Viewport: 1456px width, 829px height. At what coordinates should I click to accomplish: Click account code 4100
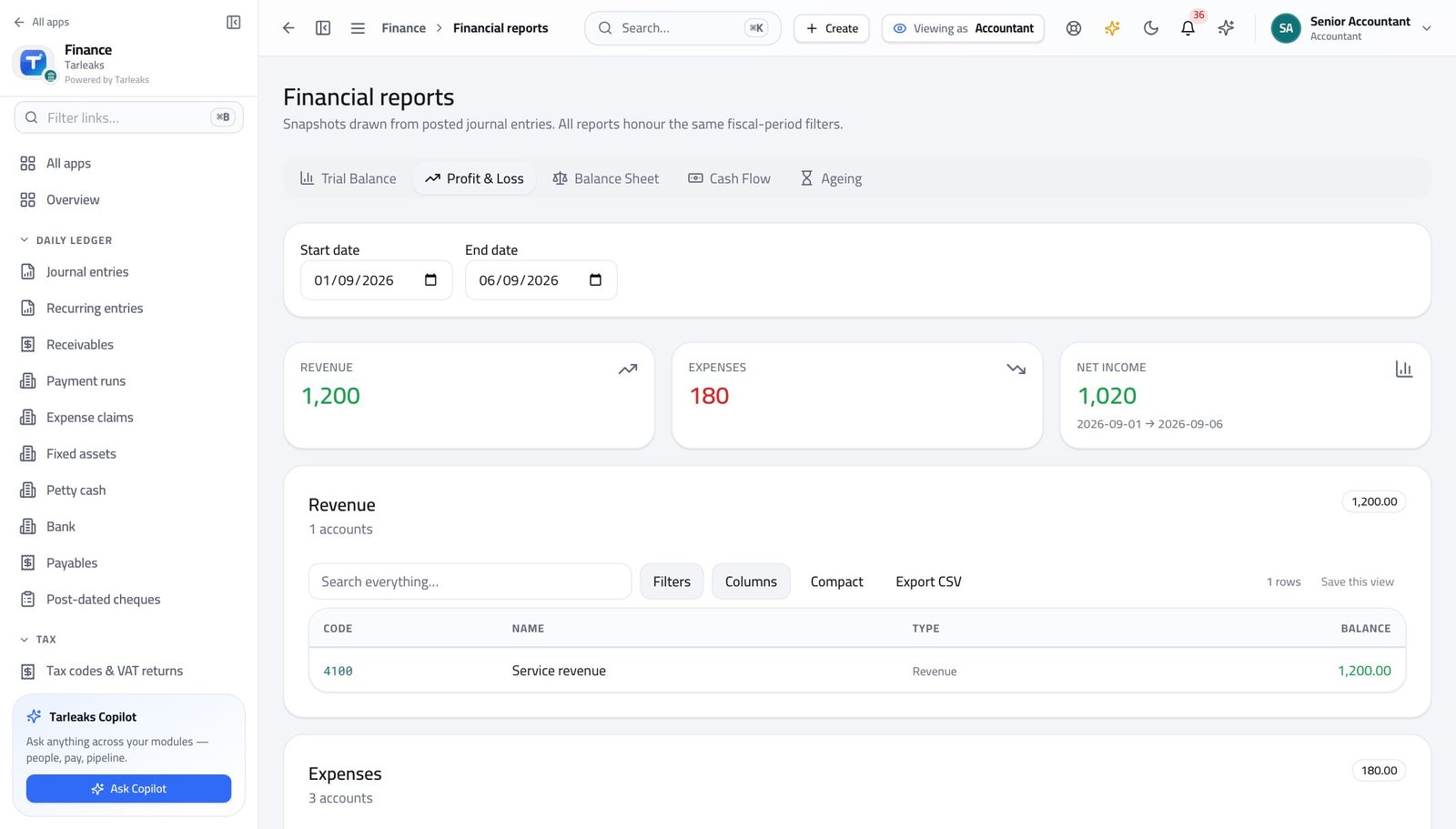pyautogui.click(x=338, y=672)
